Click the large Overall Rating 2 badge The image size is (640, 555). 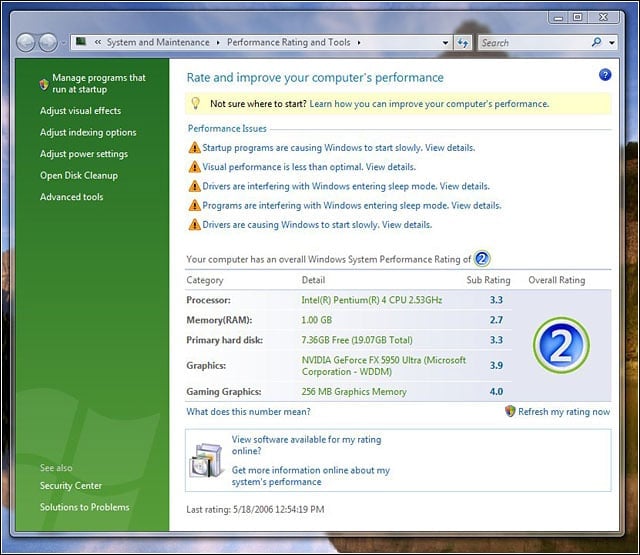561,345
